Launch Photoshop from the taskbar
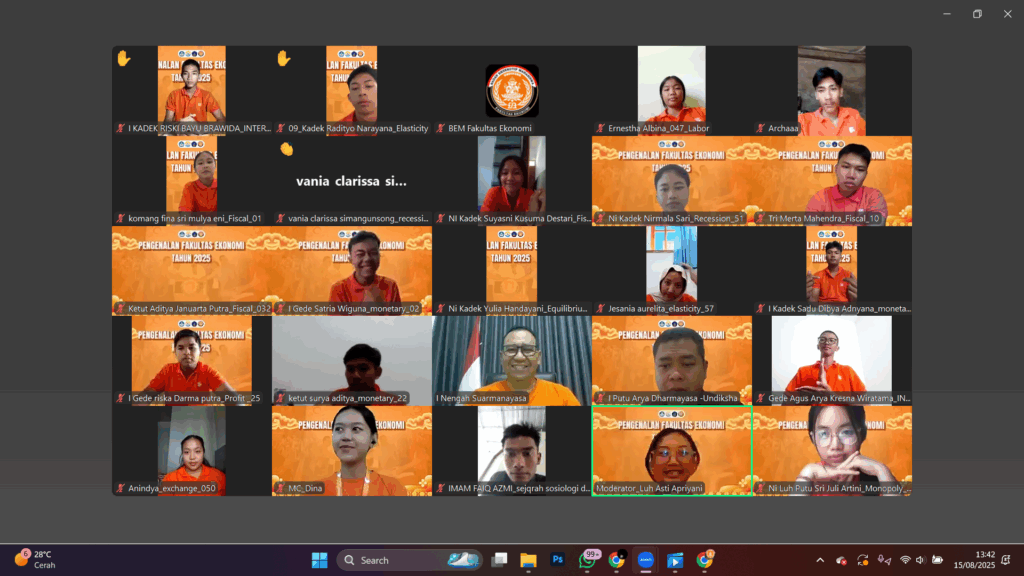 click(x=558, y=560)
